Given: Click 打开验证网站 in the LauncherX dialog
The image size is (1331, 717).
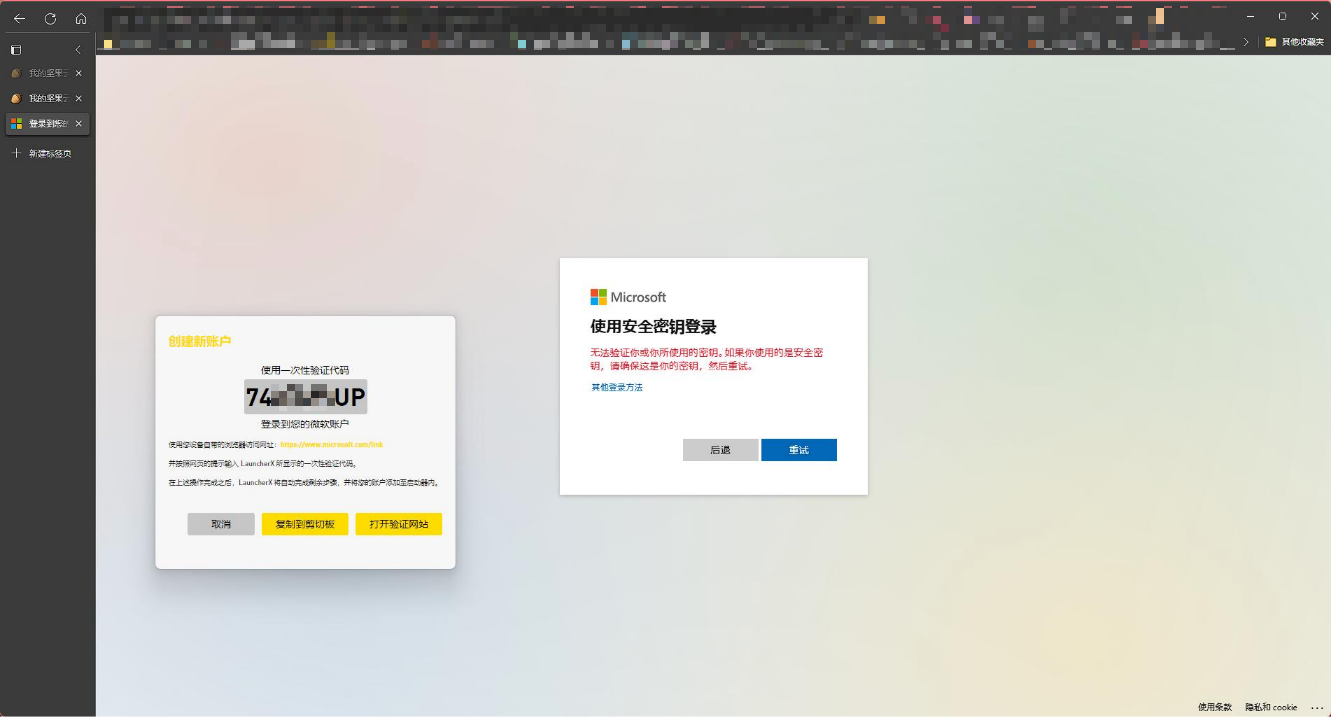Looking at the screenshot, I should (x=399, y=524).
